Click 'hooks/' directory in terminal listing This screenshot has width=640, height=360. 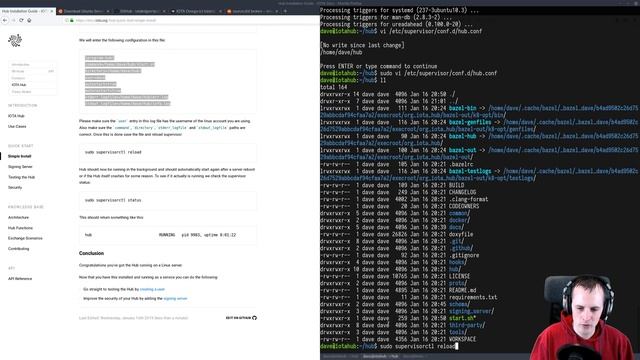click(458, 263)
